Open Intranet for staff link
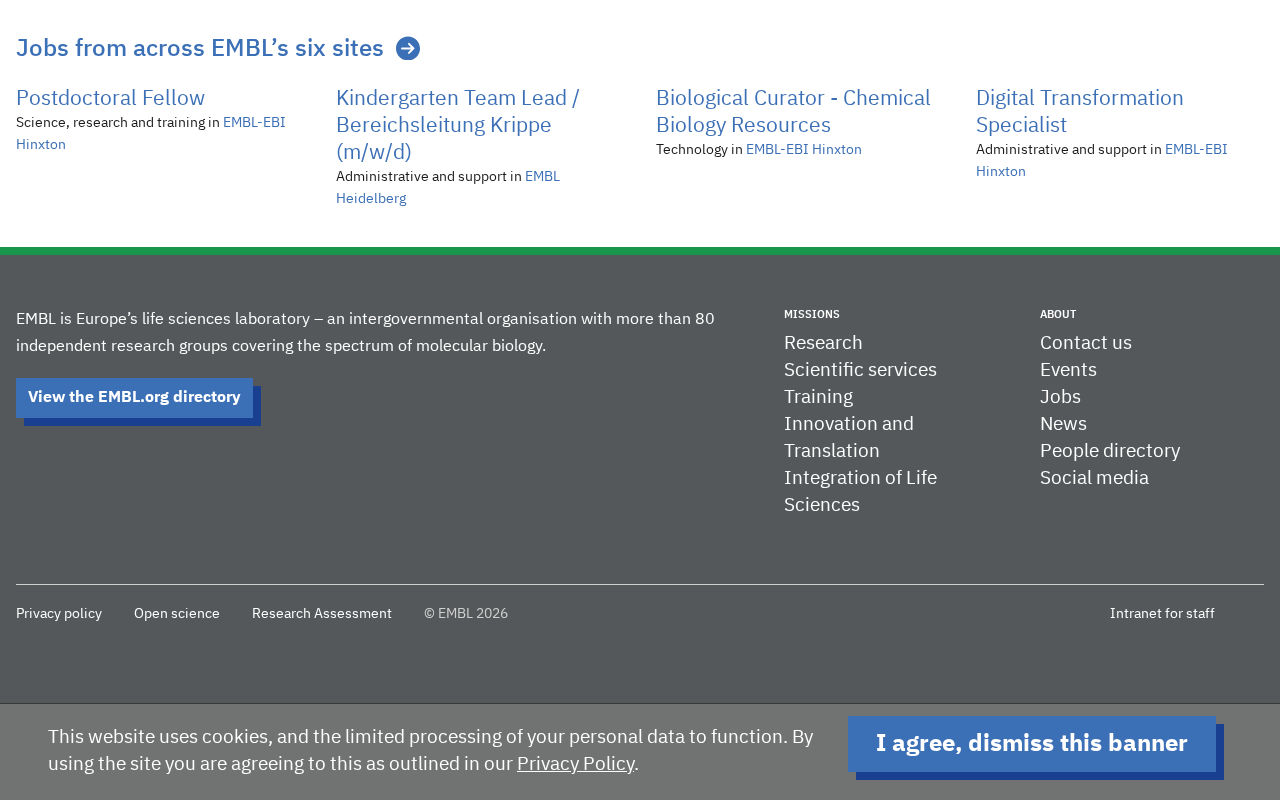This screenshot has width=1280, height=800. (x=1162, y=614)
